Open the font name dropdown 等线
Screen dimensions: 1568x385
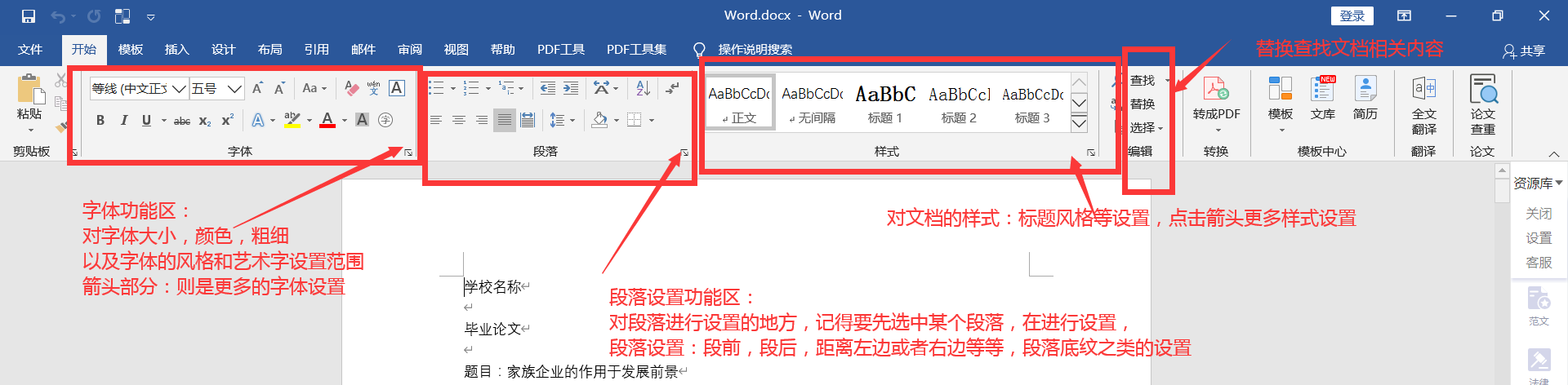coord(179,88)
